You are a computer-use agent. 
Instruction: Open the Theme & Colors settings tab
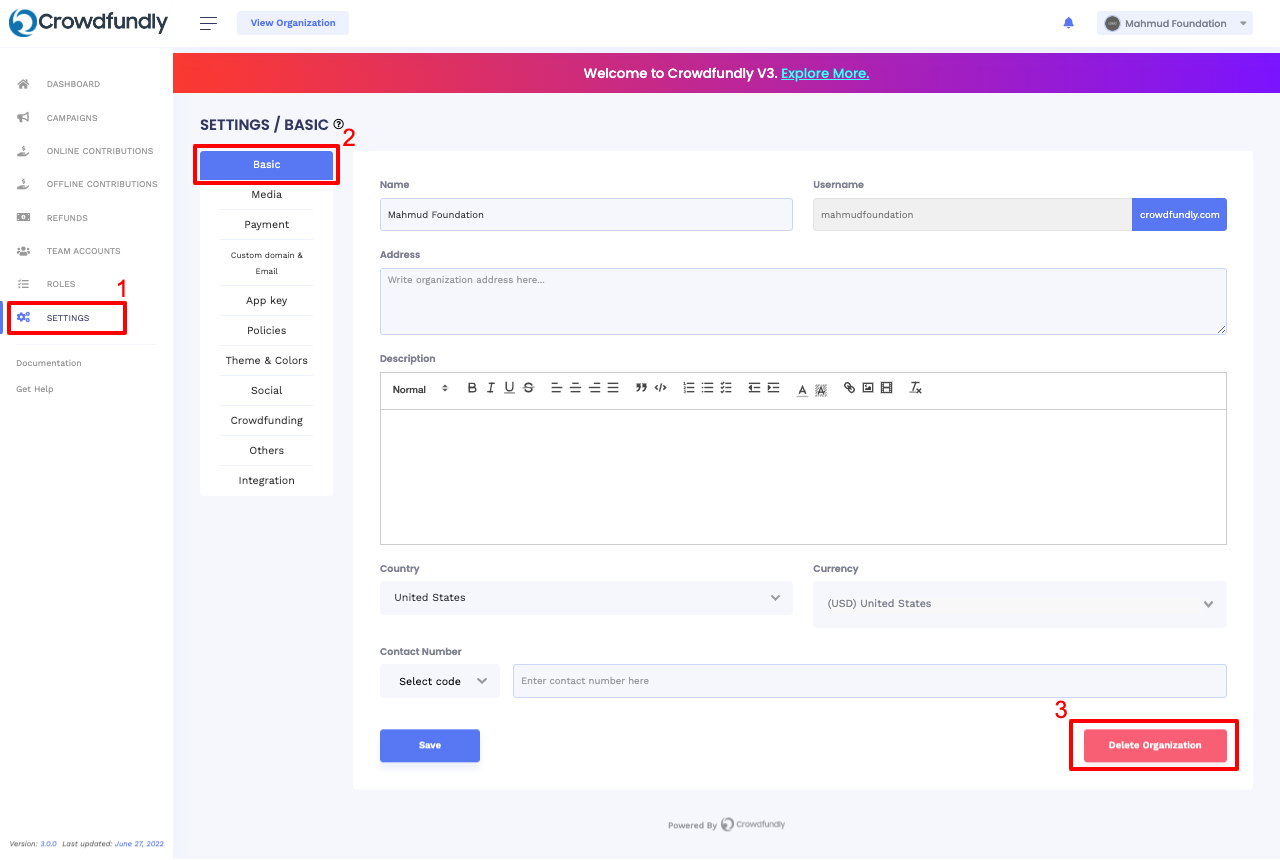click(x=266, y=361)
